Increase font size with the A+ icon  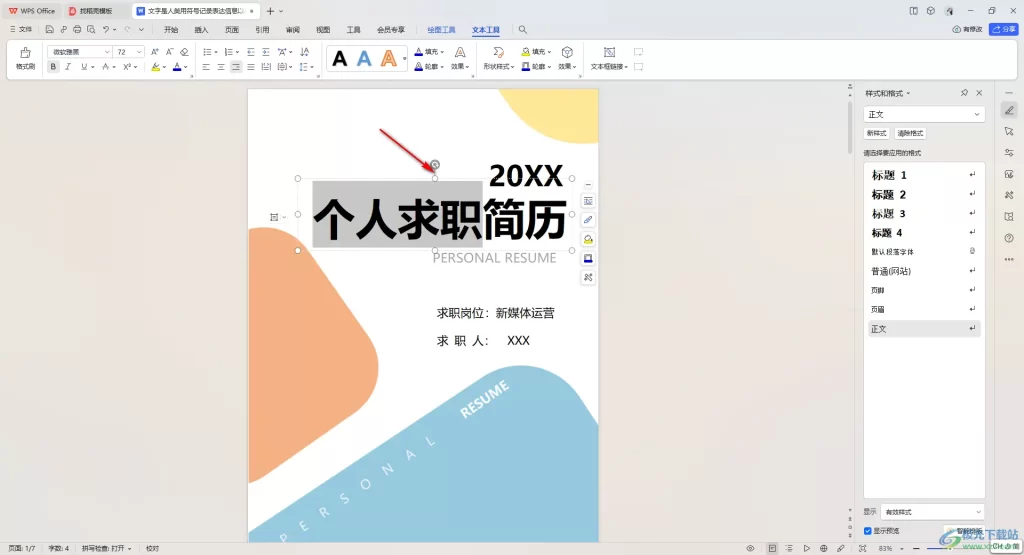155,52
